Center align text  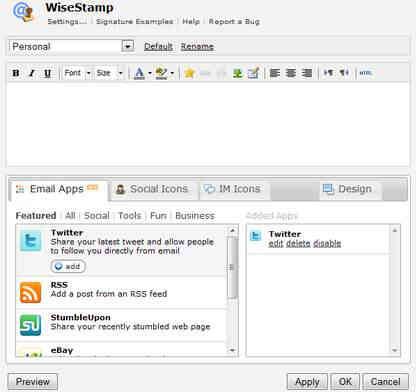tap(291, 73)
